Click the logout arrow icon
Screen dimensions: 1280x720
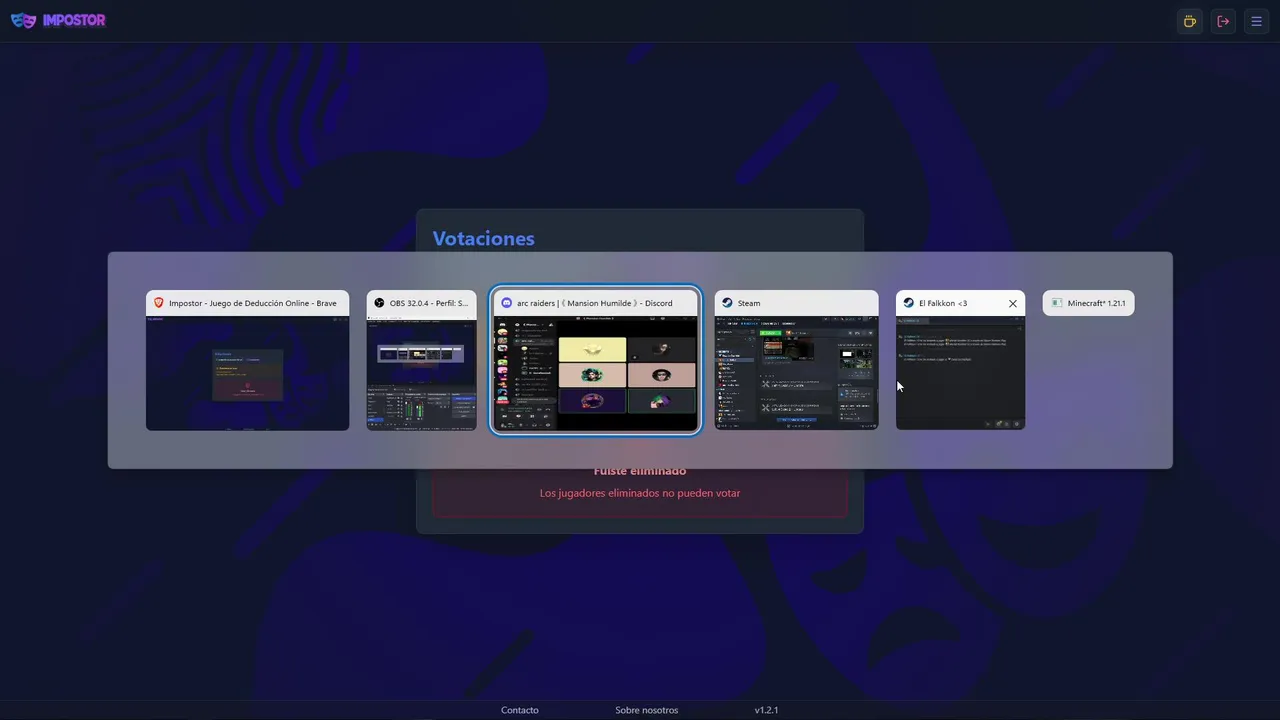click(x=1223, y=21)
